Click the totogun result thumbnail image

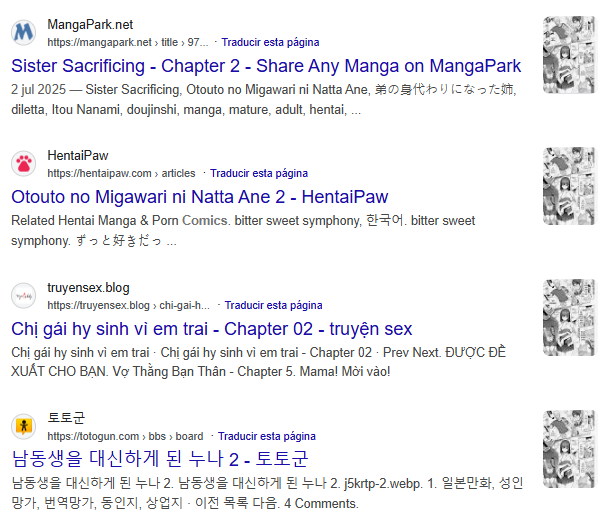click(x=569, y=449)
